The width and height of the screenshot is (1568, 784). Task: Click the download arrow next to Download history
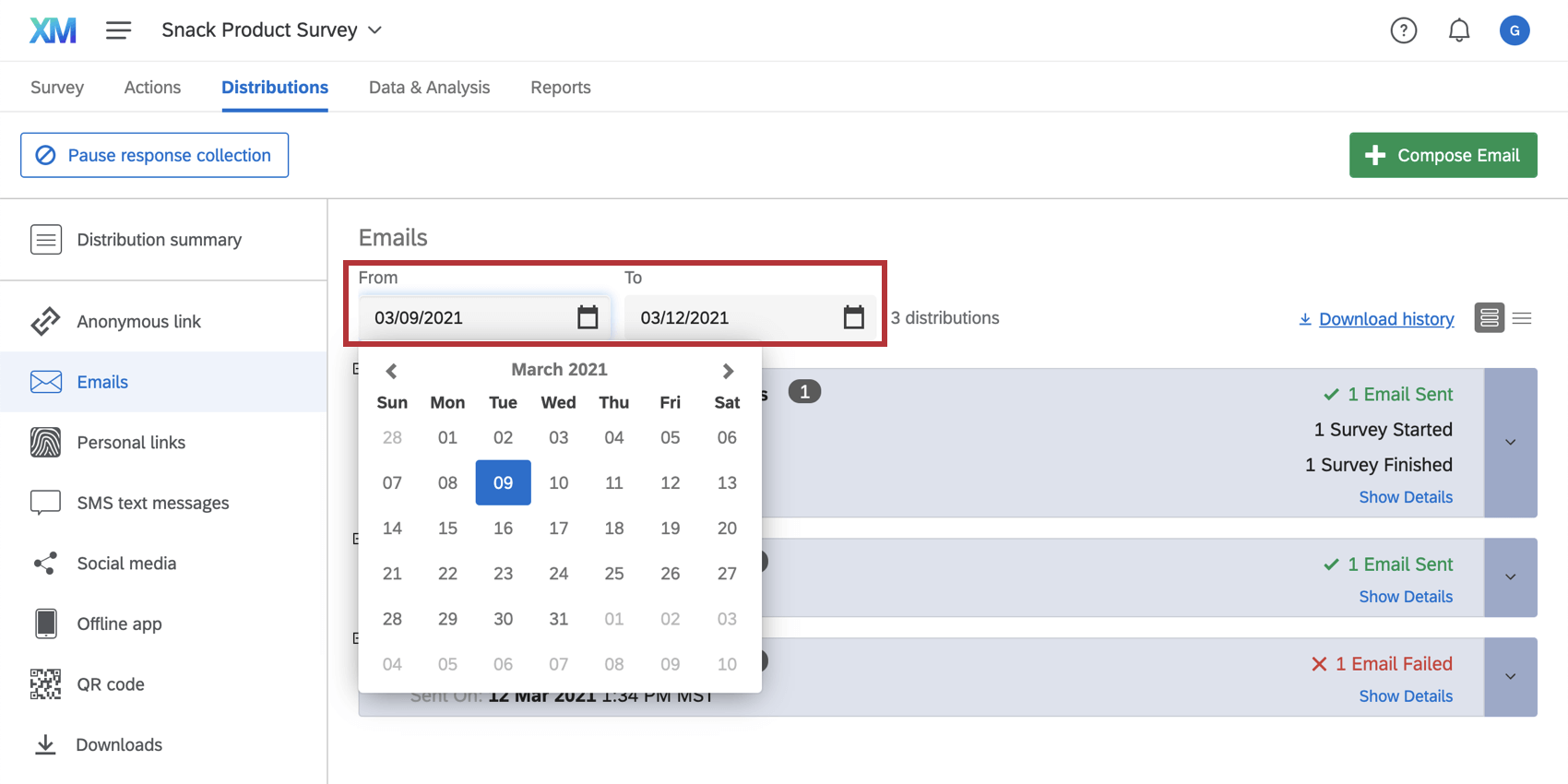1305,319
